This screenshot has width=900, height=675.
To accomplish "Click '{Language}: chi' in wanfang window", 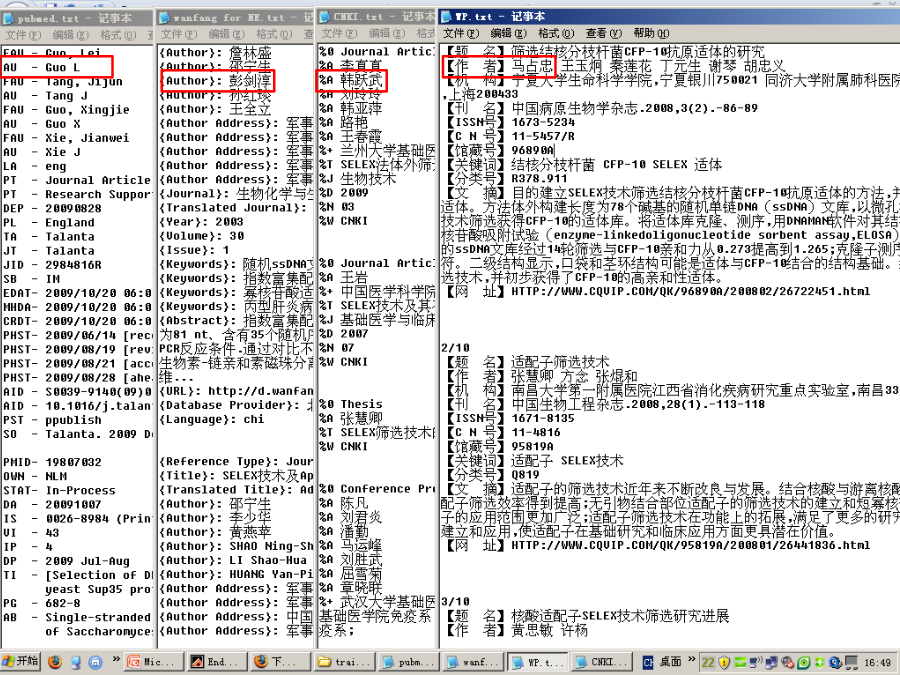I will [212, 419].
